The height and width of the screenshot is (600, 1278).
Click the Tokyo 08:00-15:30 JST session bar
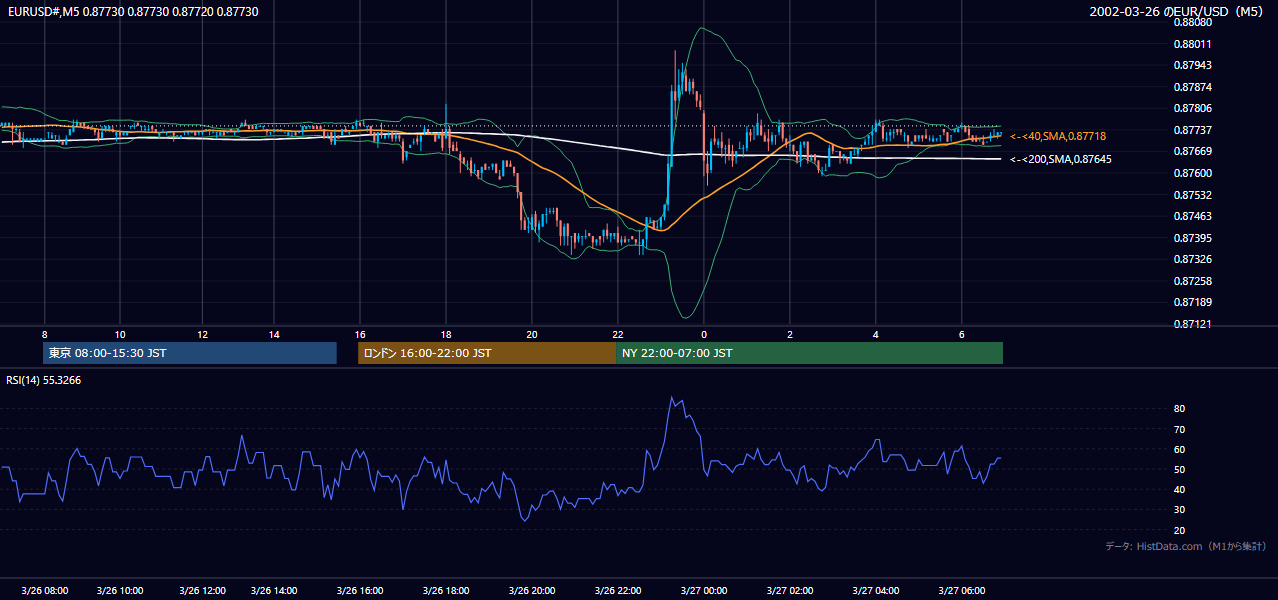tap(190, 353)
